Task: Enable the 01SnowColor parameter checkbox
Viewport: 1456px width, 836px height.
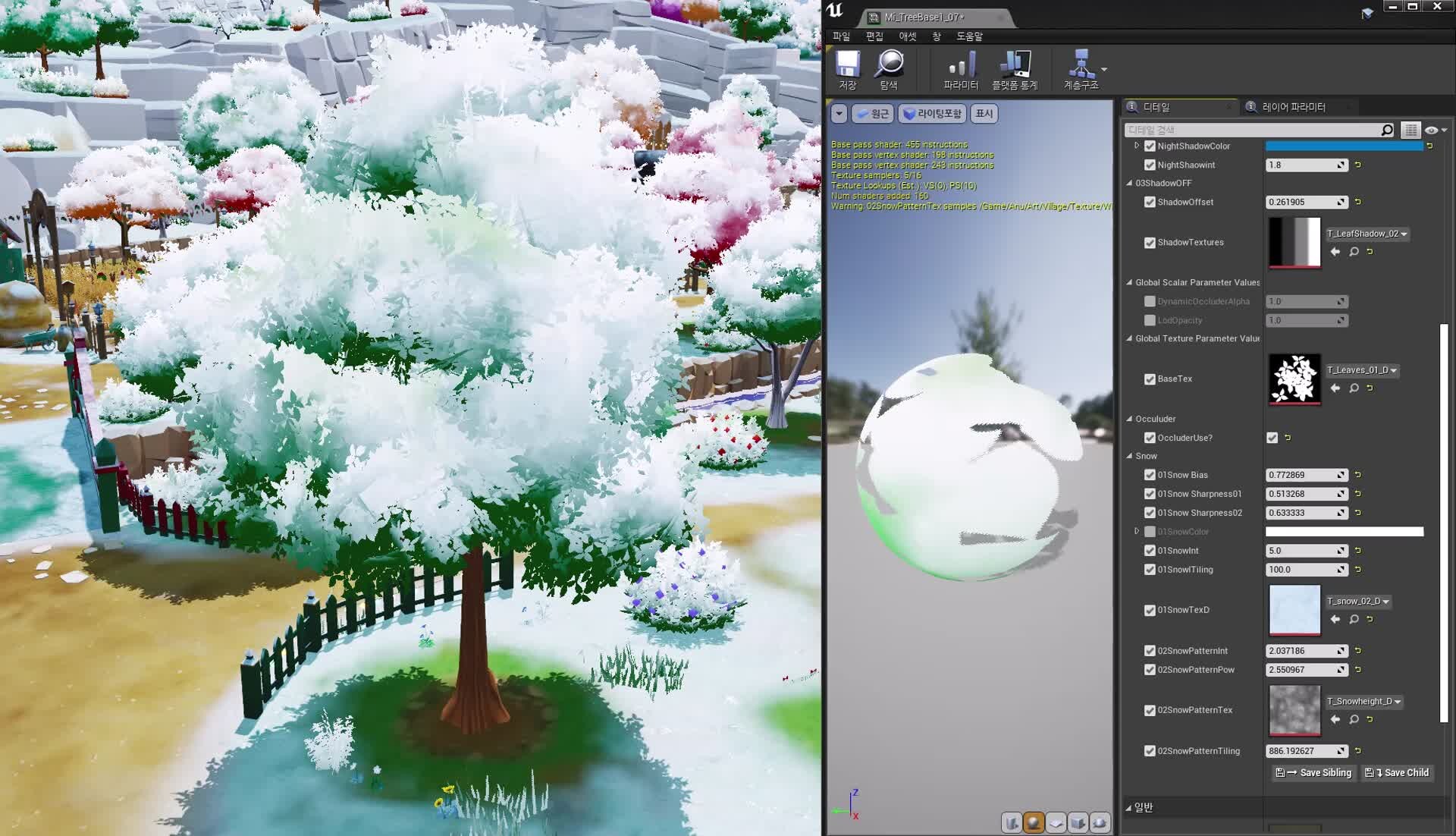Action: click(1150, 531)
